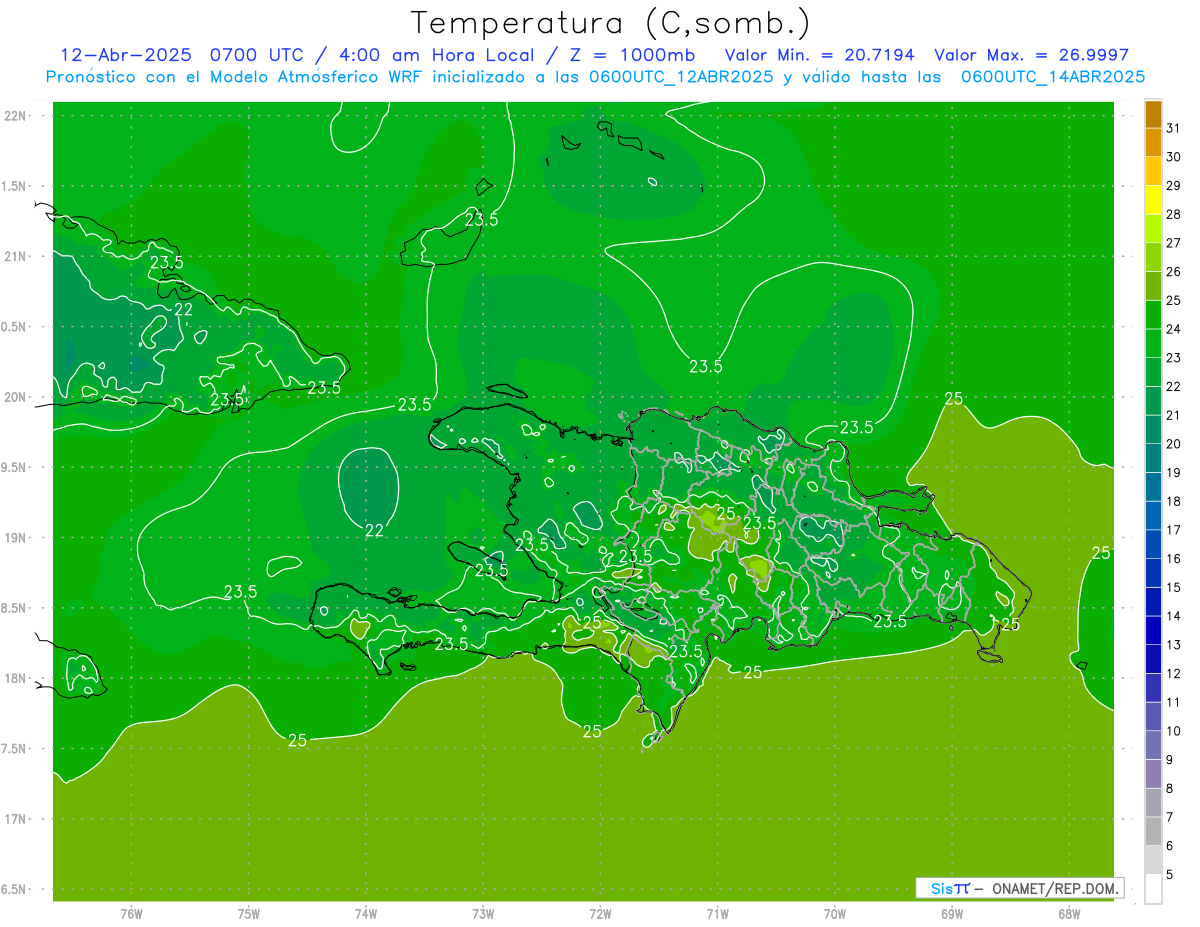This screenshot has height=927, width=1200.
Task: Click the '68W' longitude axis label
Action: coord(1069,914)
